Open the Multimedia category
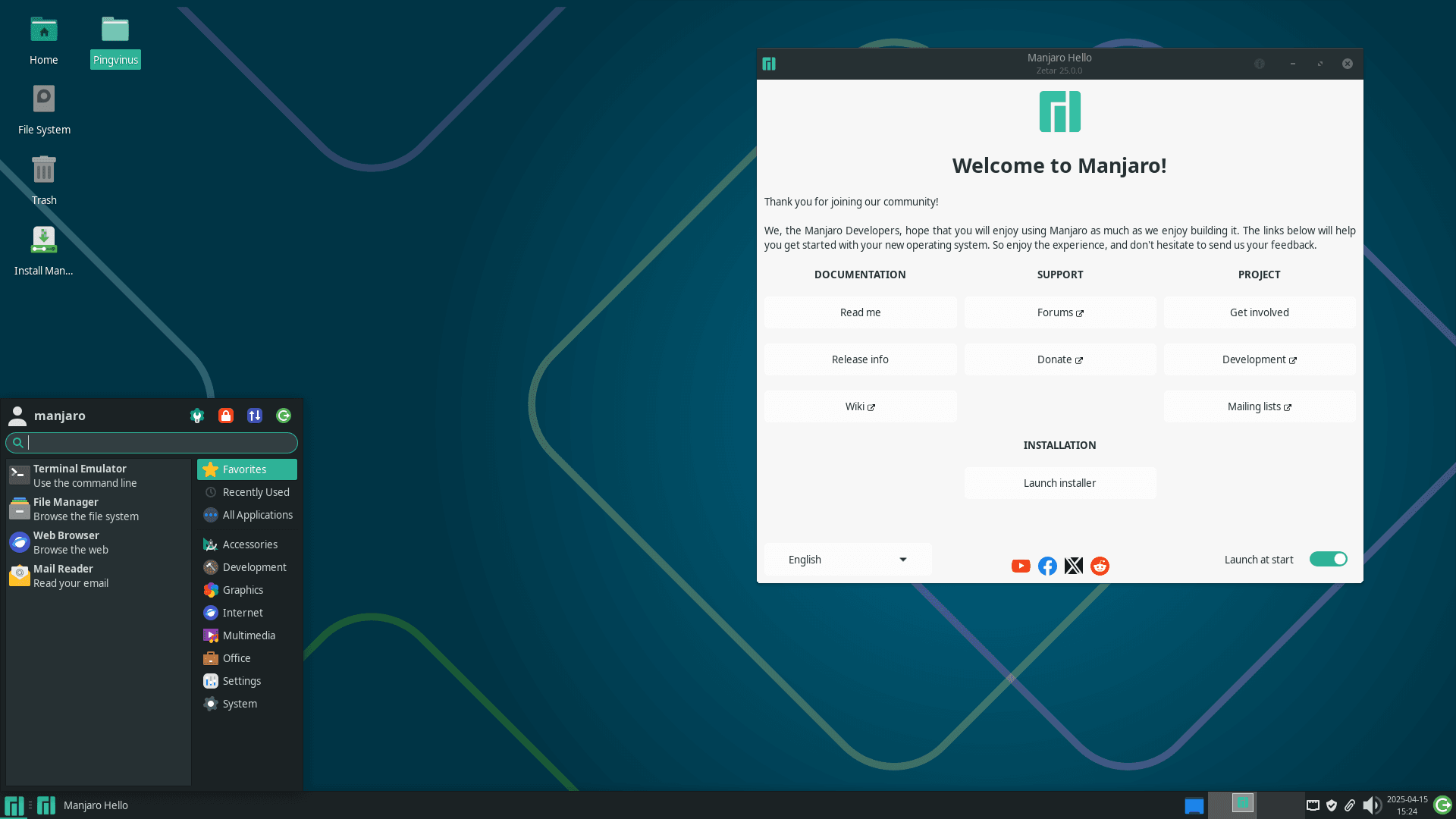The width and height of the screenshot is (1456, 819). point(247,635)
